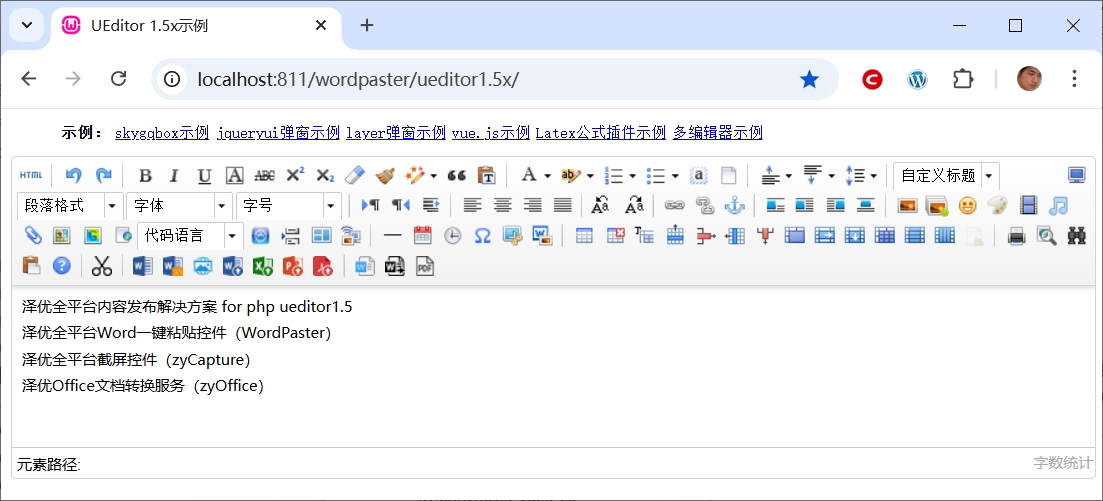Toggle italic formatting
1103x501 pixels.
174,176
